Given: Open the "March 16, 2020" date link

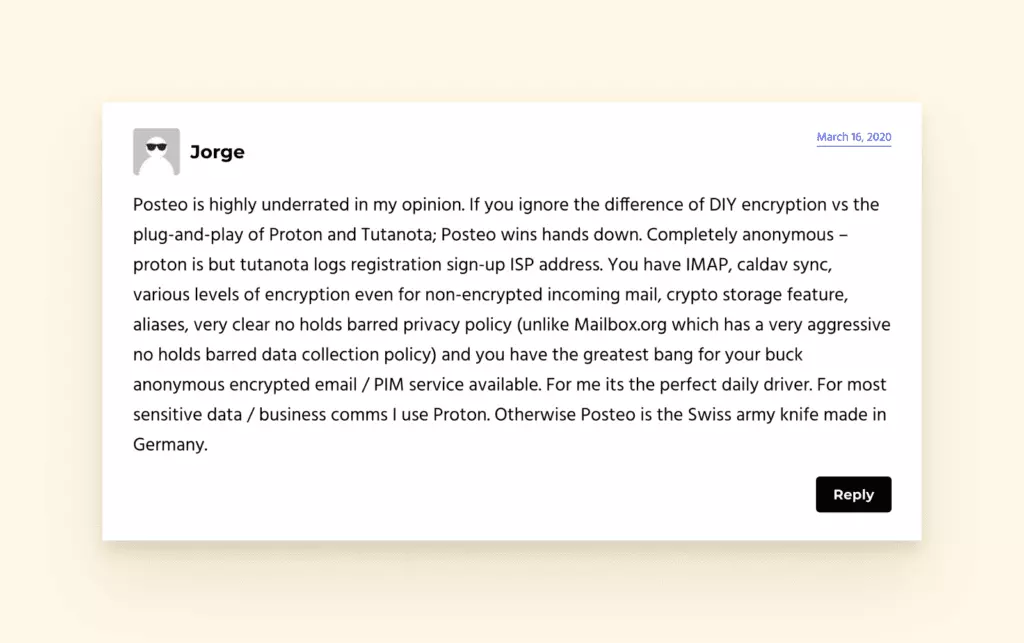Looking at the screenshot, I should pos(853,137).
